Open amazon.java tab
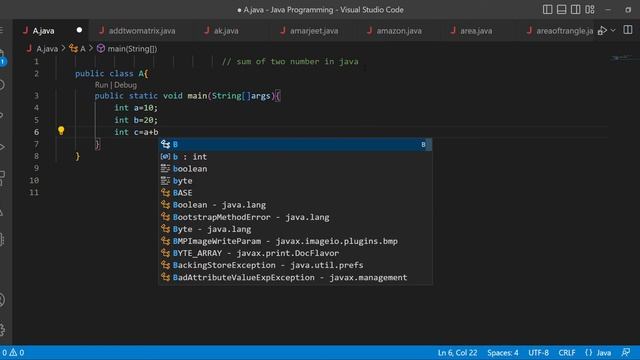This screenshot has width=640, height=360. tap(399, 31)
